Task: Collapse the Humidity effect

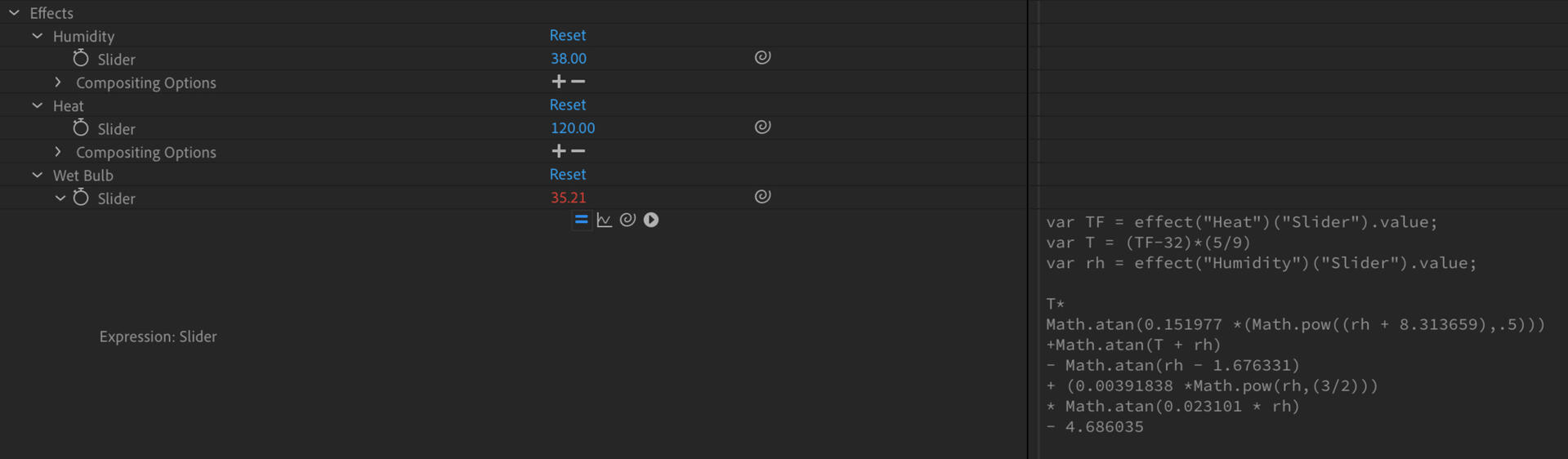Action: point(38,36)
